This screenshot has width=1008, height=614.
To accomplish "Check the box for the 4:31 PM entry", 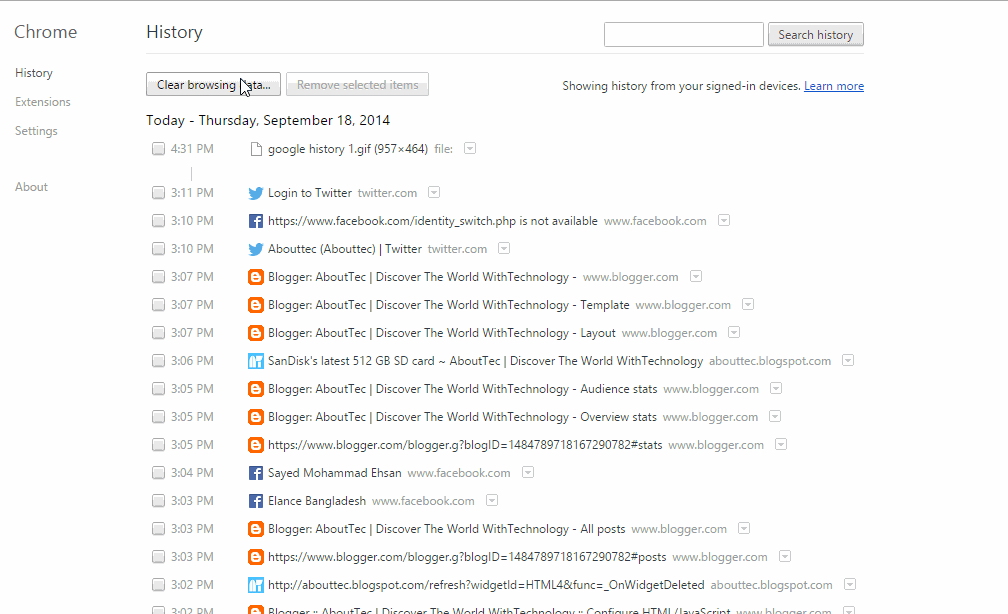I will coord(158,149).
